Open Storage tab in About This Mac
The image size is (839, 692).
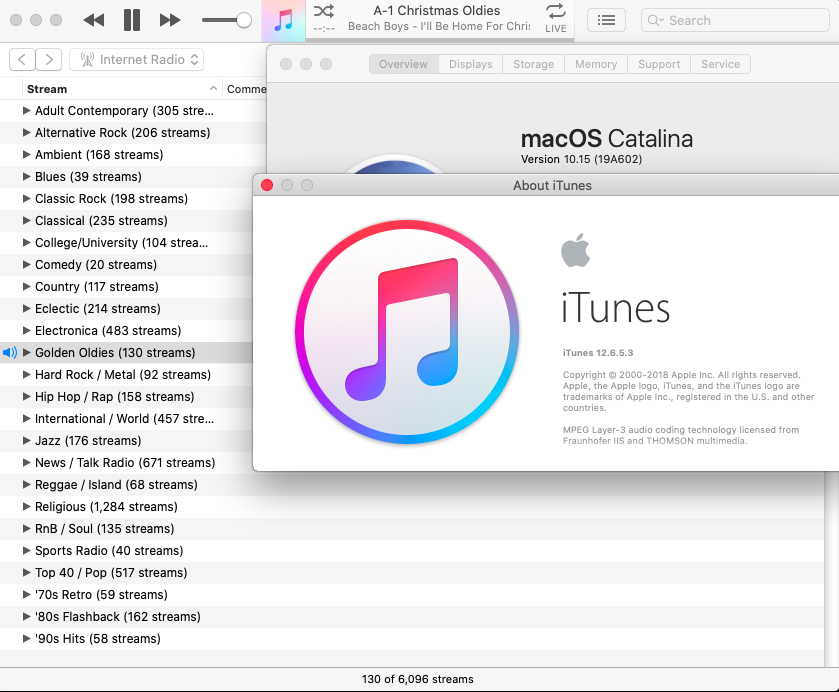point(533,64)
